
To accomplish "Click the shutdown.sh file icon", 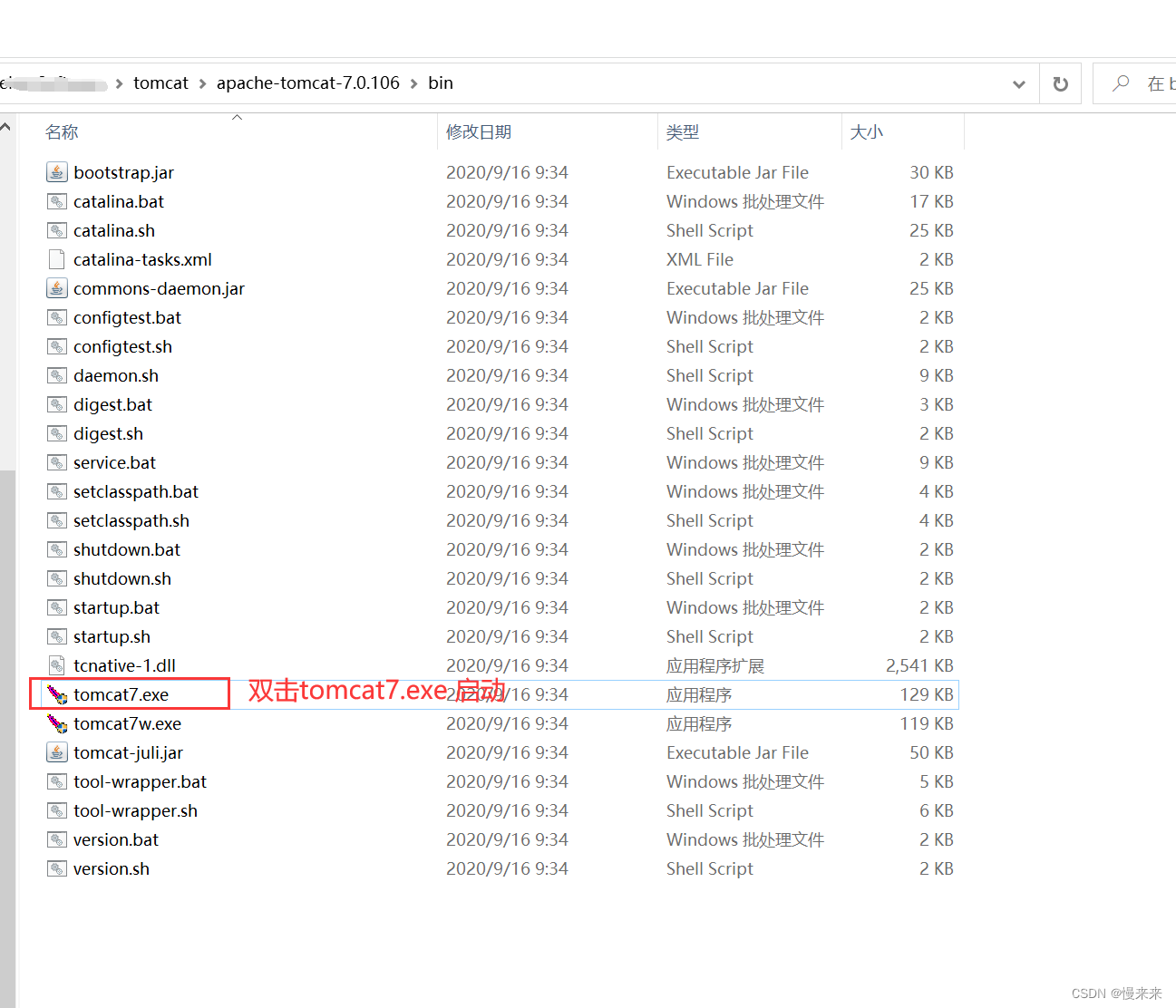I will point(57,578).
